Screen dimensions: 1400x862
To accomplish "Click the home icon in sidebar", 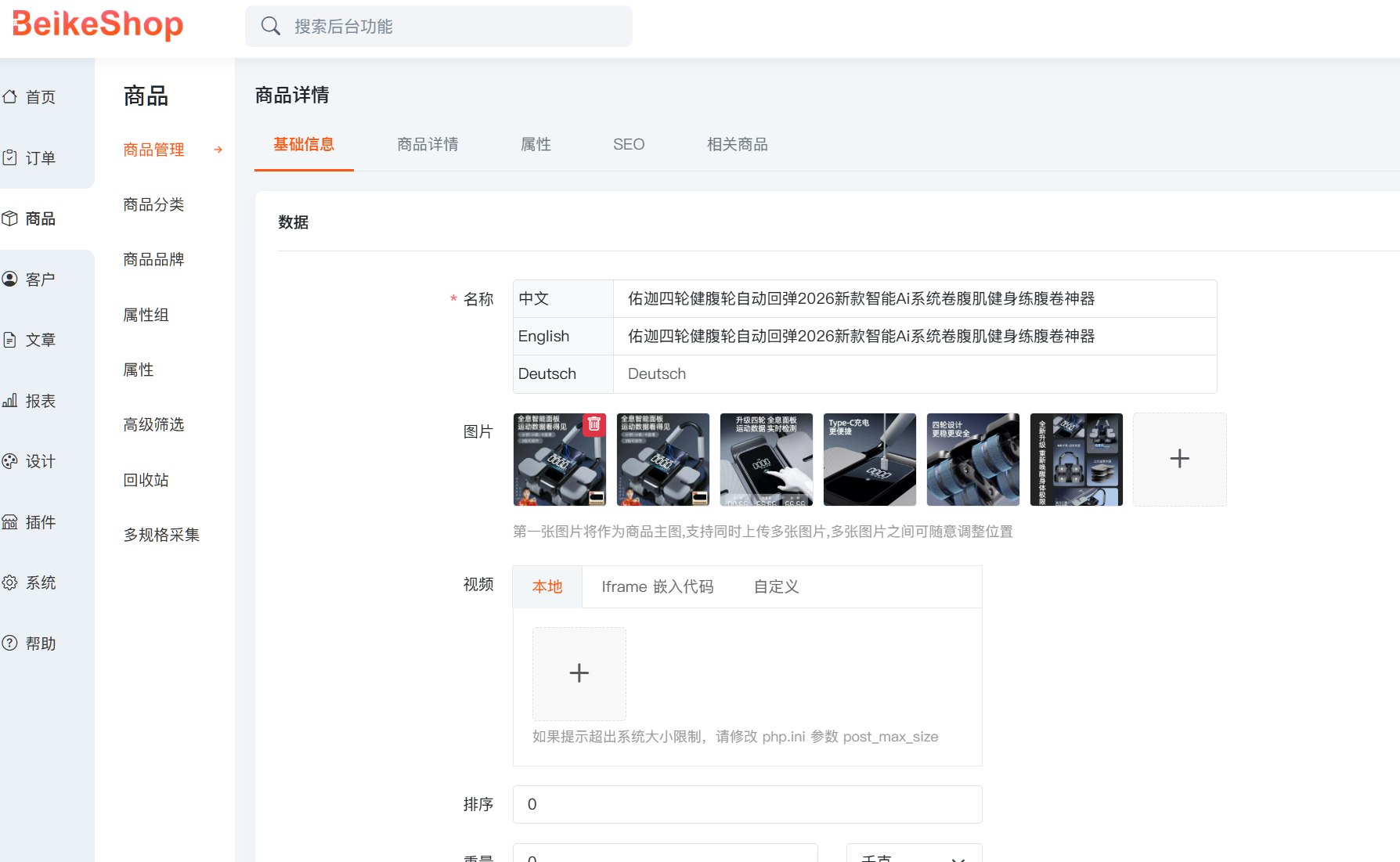I will tap(9, 96).
